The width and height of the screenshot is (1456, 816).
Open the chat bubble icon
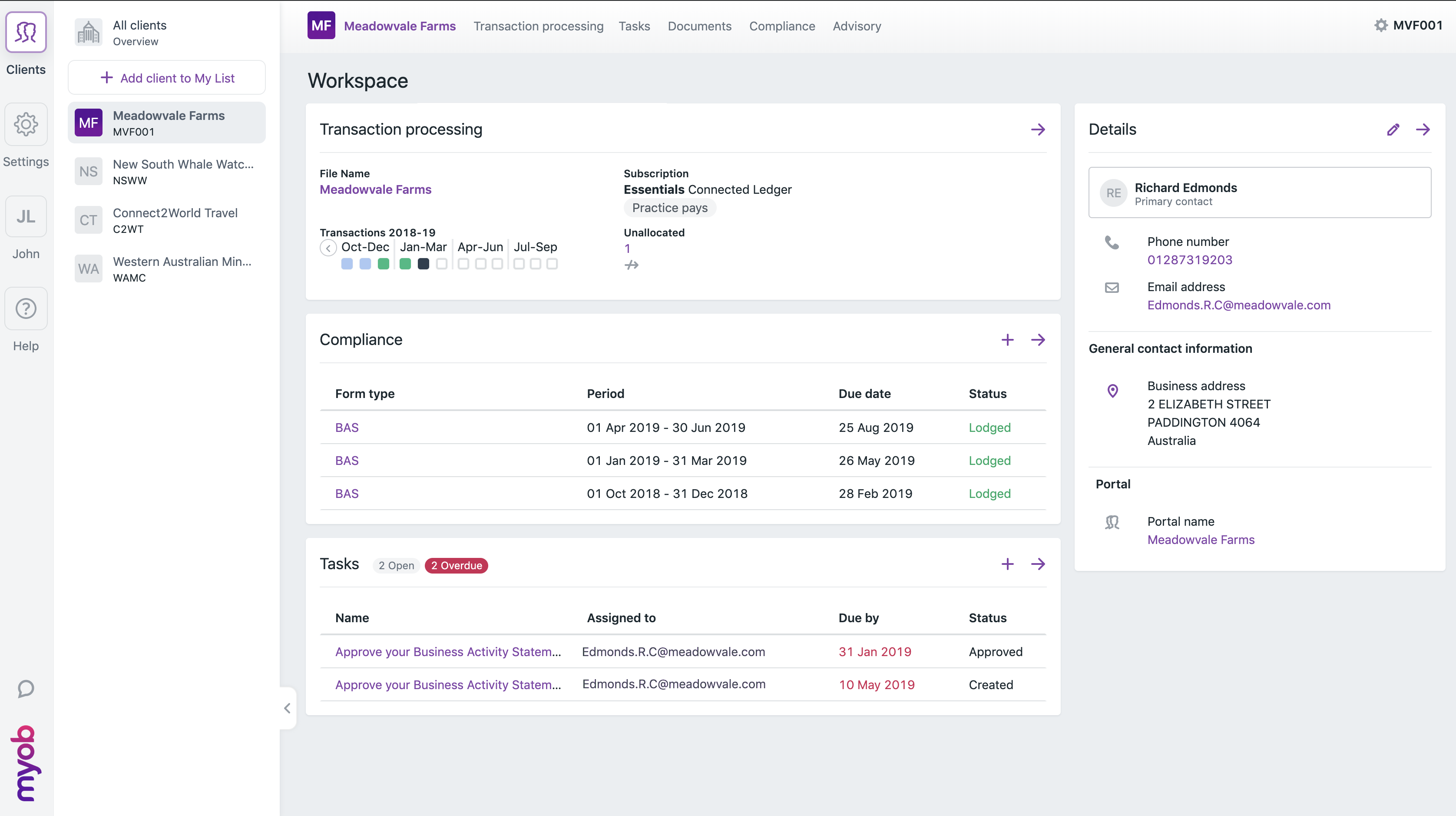(26, 689)
